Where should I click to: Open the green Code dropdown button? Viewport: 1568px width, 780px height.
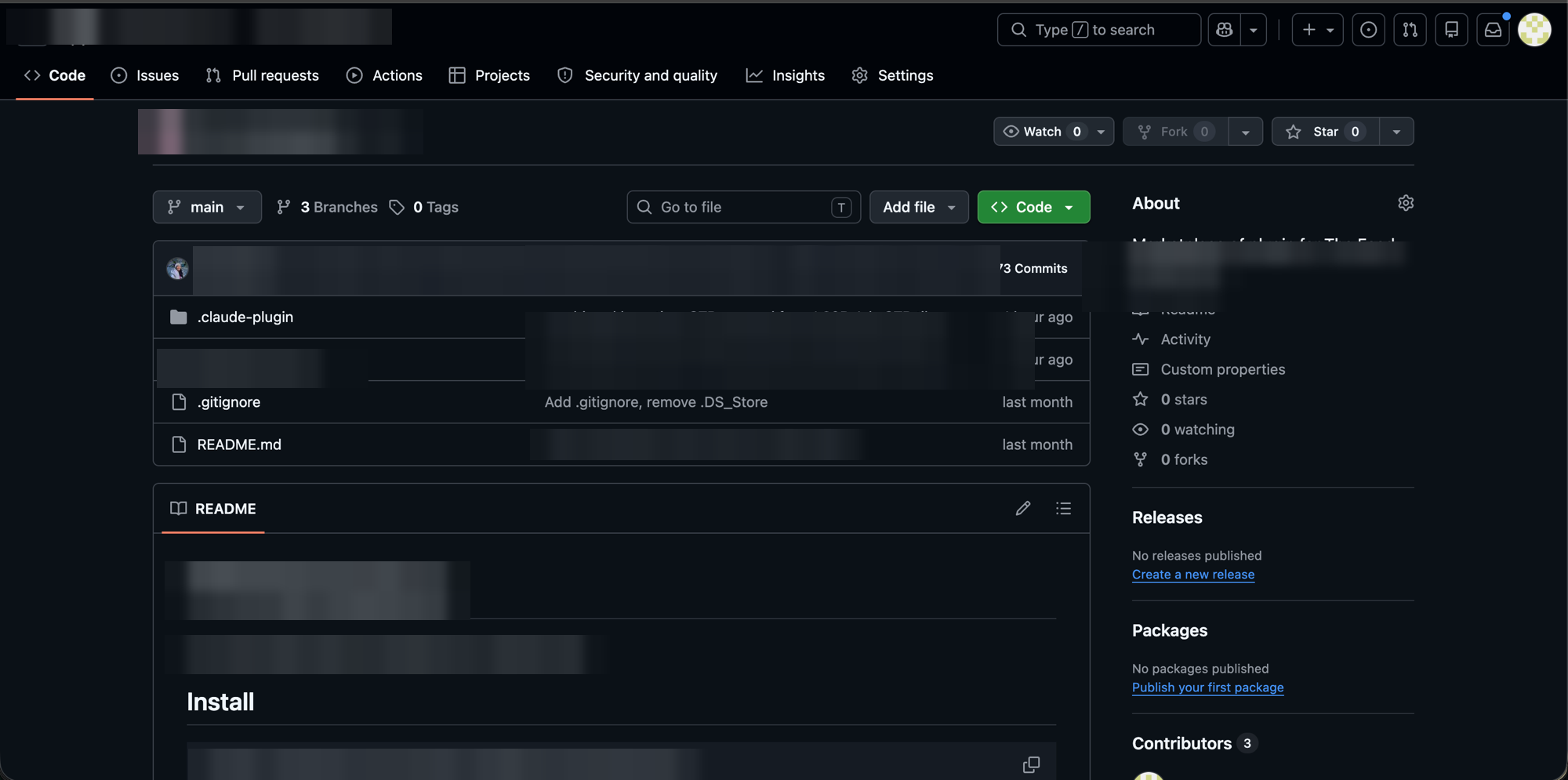[x=1033, y=207]
